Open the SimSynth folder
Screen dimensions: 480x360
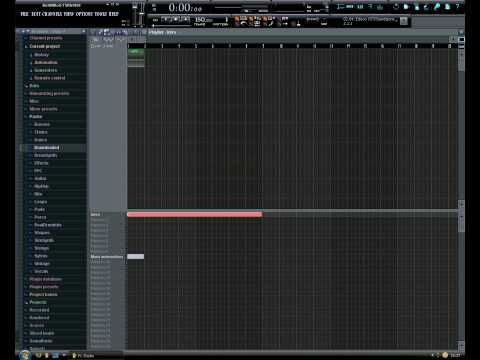[x=44, y=240]
